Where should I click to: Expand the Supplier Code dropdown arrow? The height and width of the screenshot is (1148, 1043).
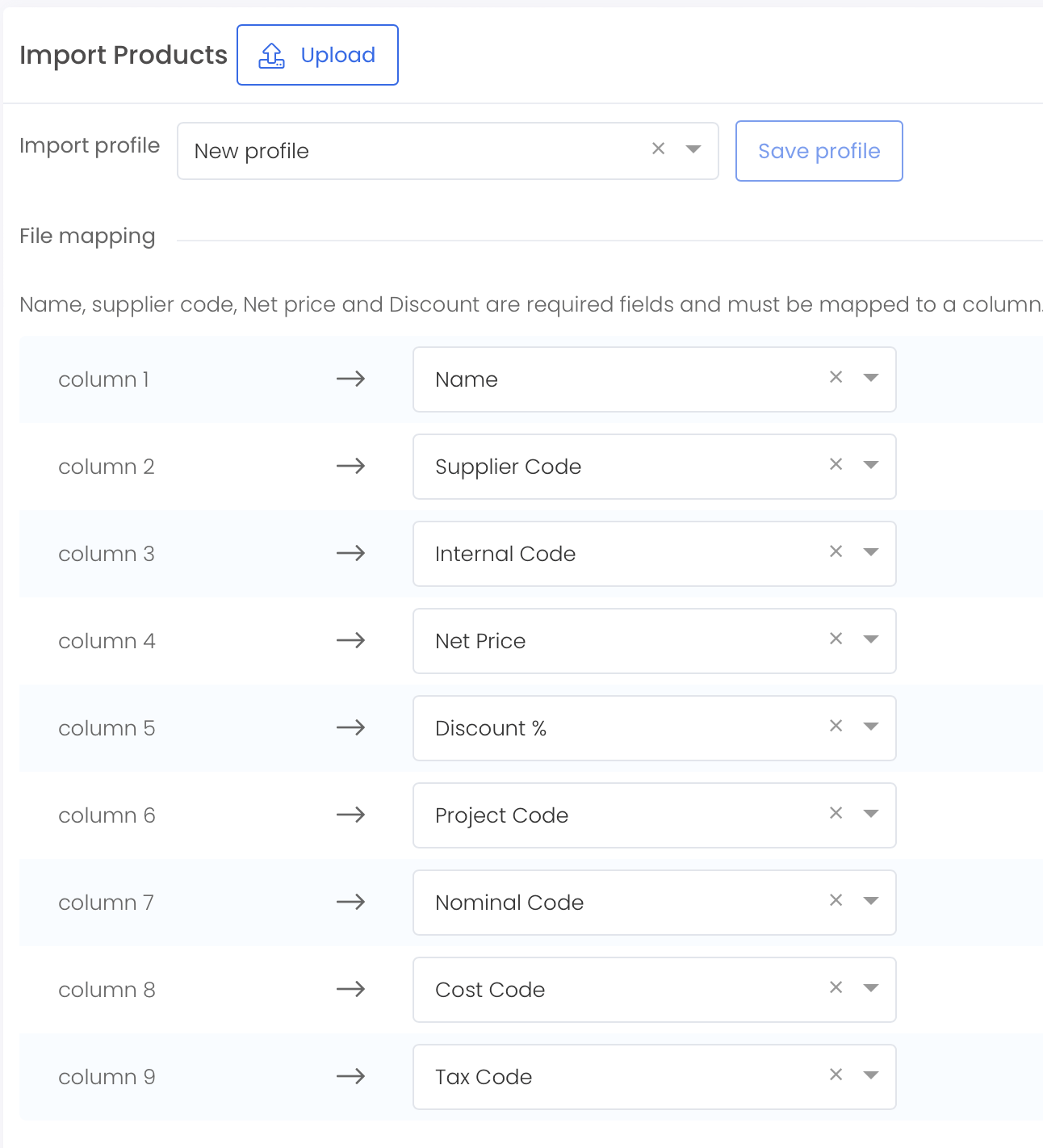tap(870, 464)
